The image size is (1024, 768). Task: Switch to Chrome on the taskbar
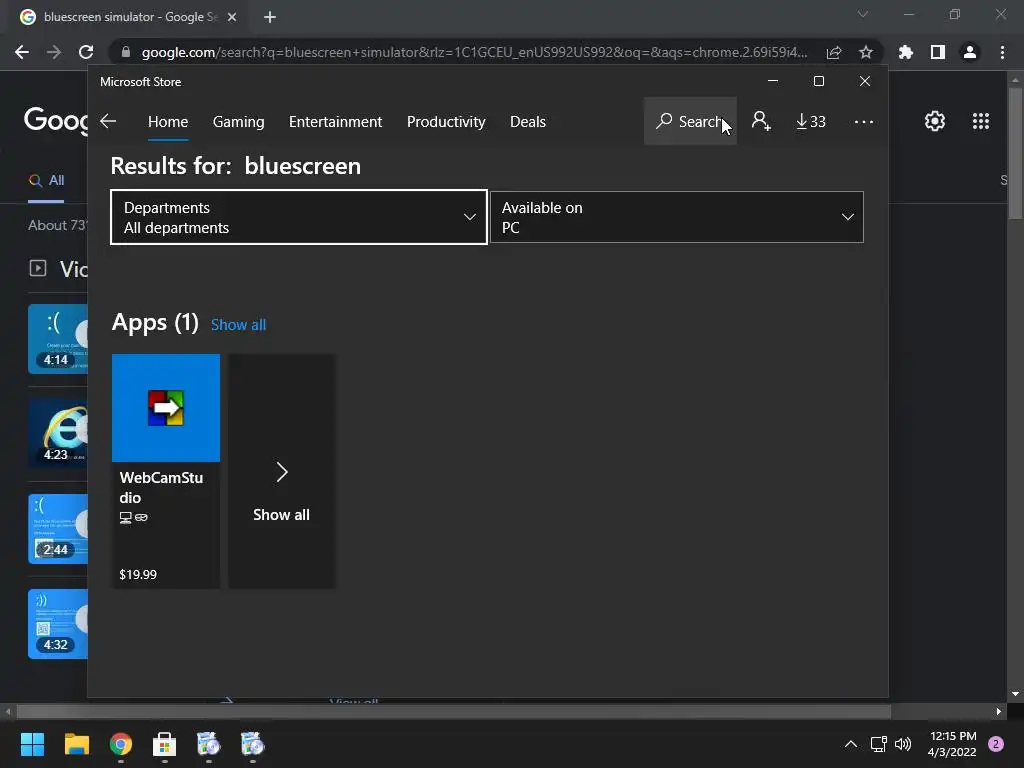click(121, 744)
